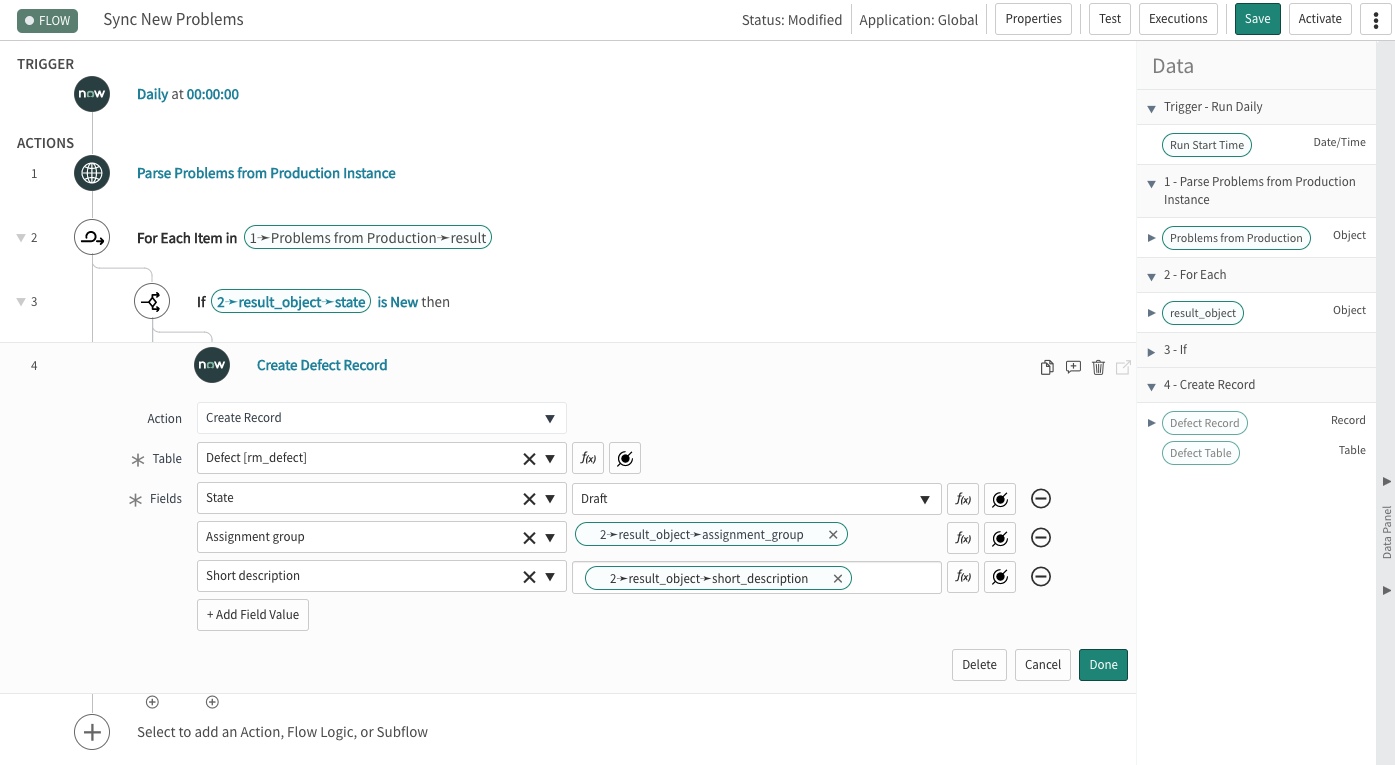1395x765 pixels.
Task: Click the Test button
Action: coord(1110,19)
